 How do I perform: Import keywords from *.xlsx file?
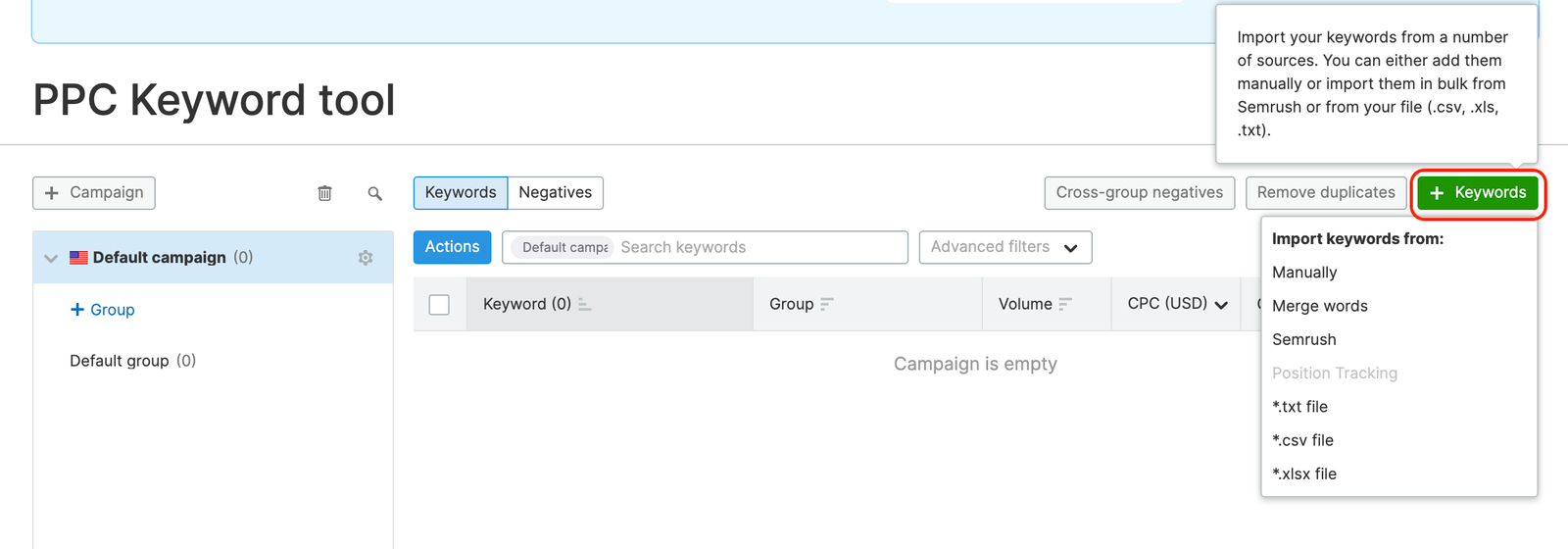pyautogui.click(x=1304, y=474)
